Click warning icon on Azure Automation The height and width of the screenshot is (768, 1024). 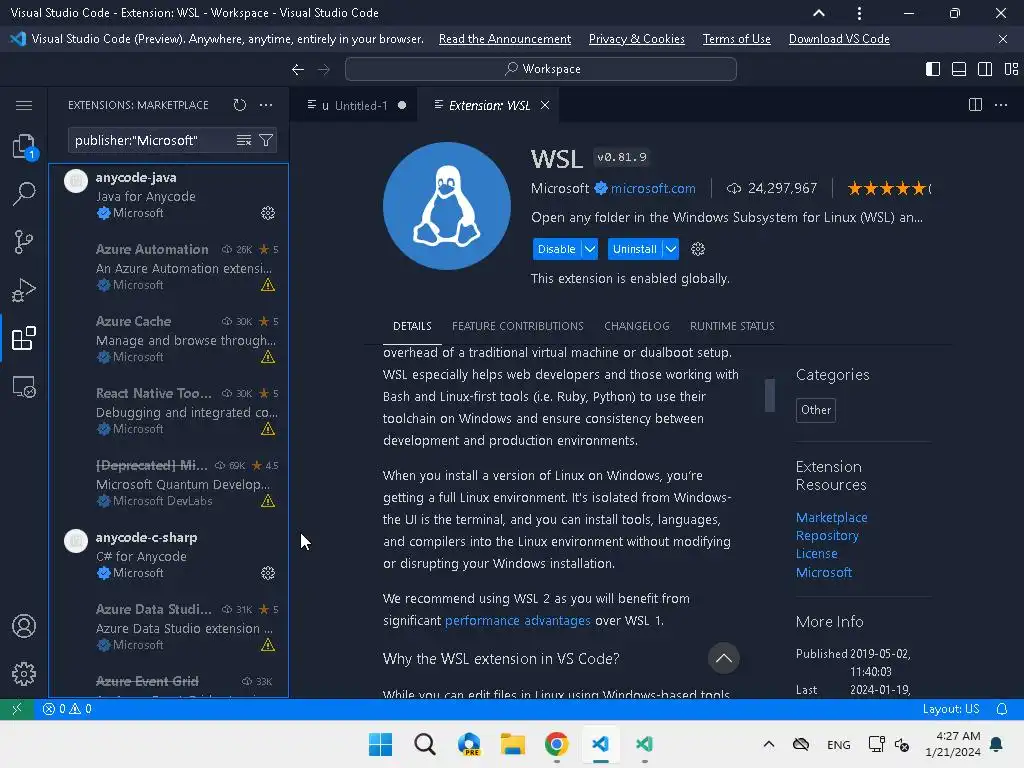pos(268,285)
